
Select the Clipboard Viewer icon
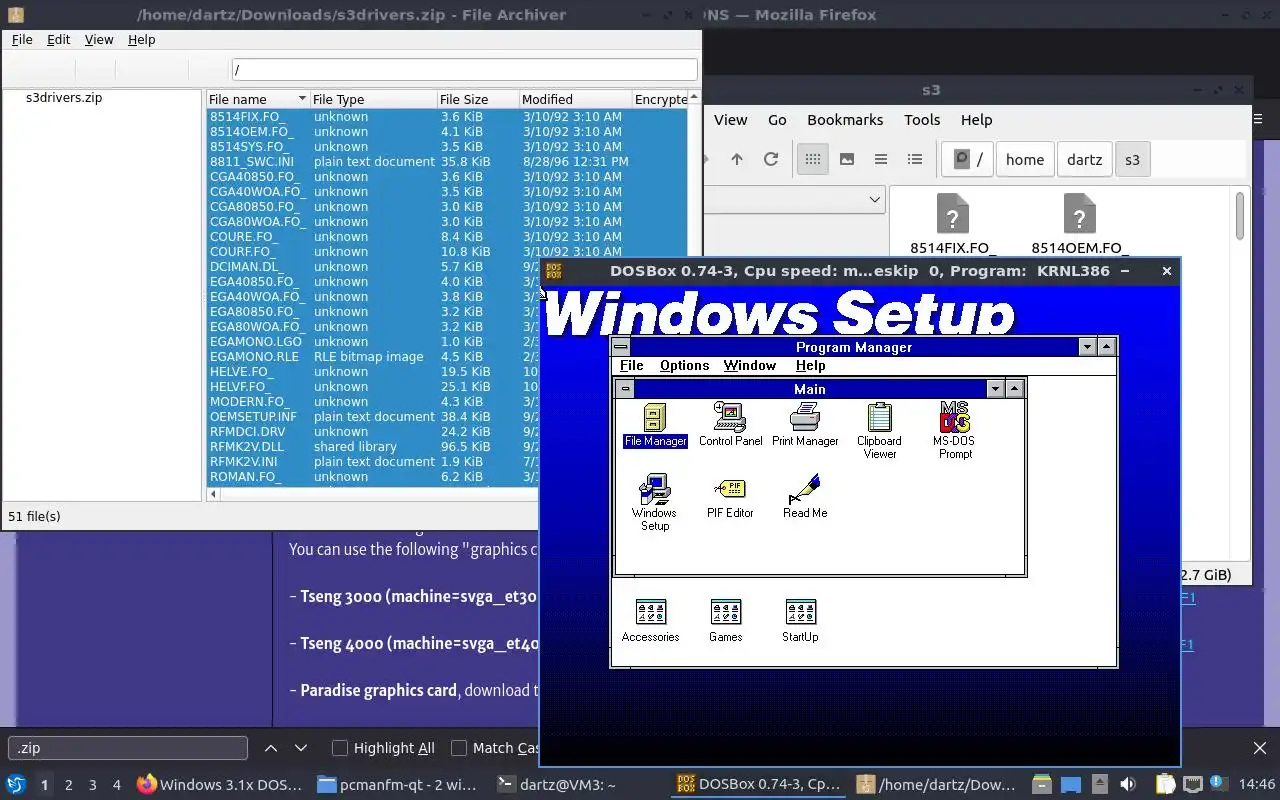pyautogui.click(x=880, y=431)
